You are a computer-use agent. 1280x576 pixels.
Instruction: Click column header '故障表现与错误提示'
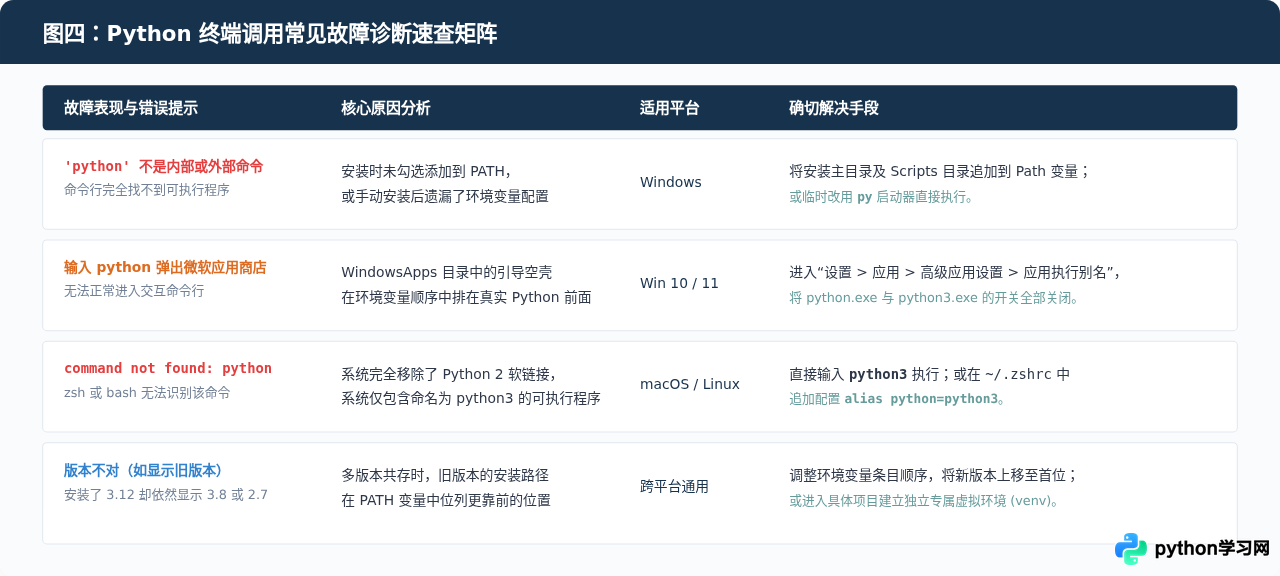pyautogui.click(x=131, y=108)
